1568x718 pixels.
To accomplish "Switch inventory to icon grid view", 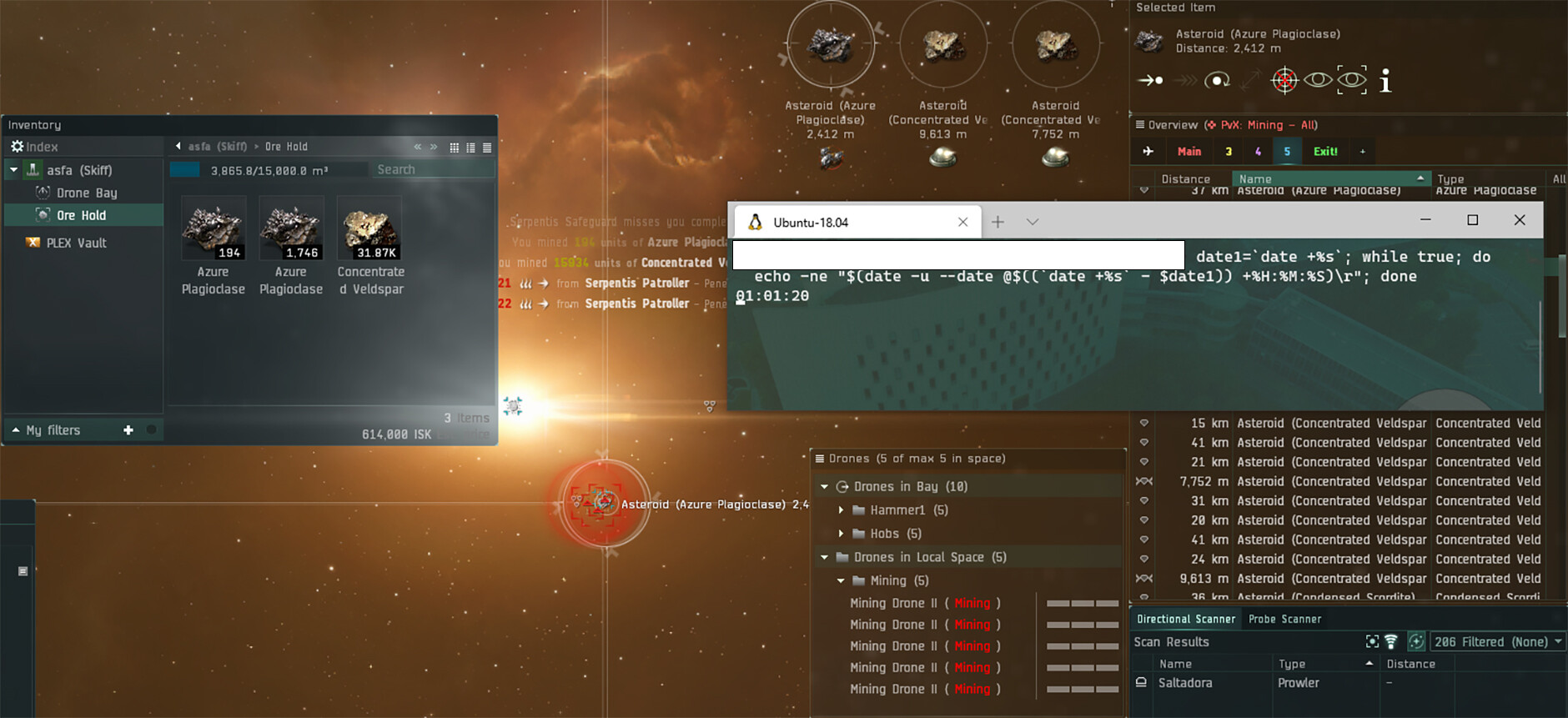I will (x=454, y=148).
